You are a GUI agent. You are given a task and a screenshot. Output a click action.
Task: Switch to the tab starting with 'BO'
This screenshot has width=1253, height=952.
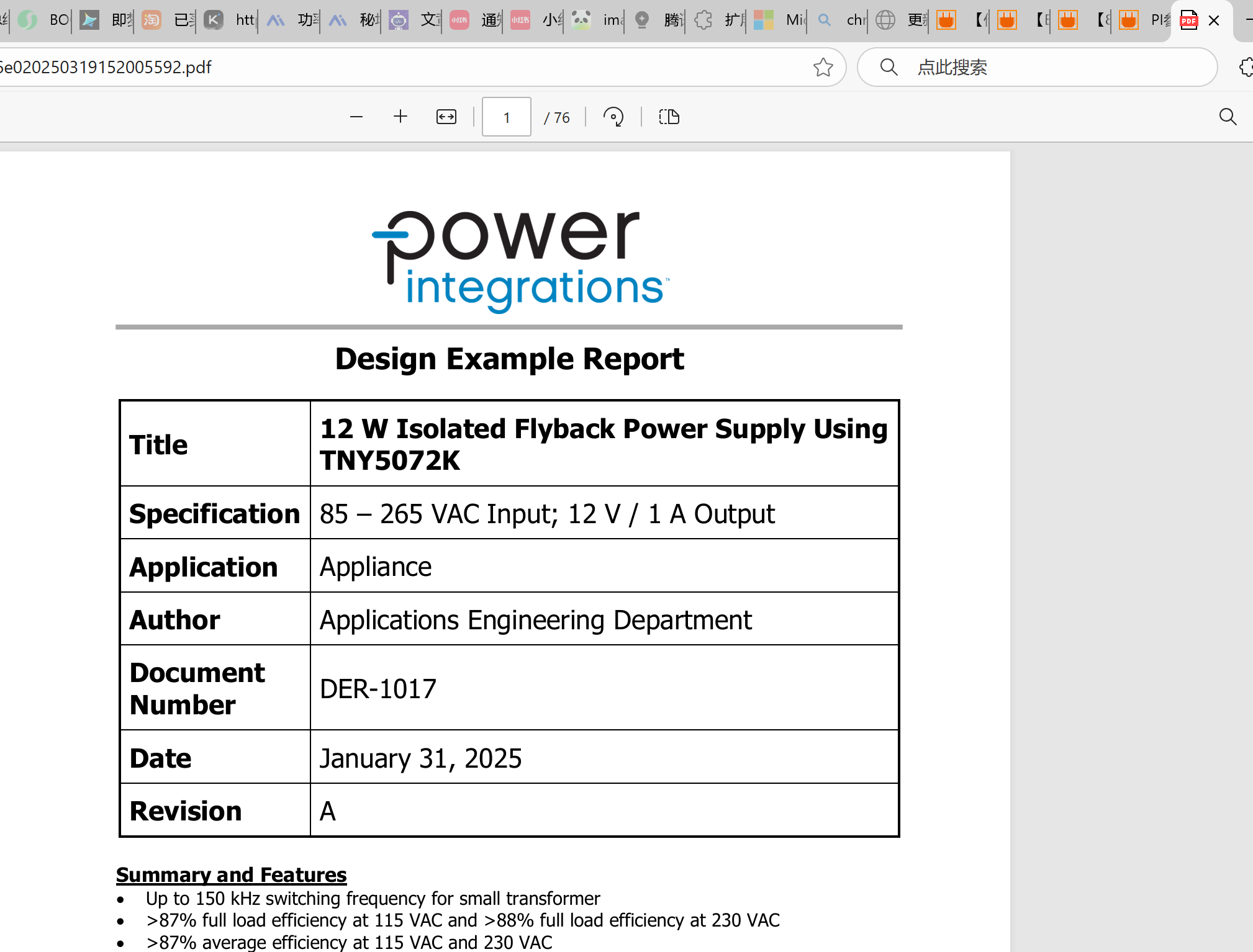pyautogui.click(x=44, y=20)
